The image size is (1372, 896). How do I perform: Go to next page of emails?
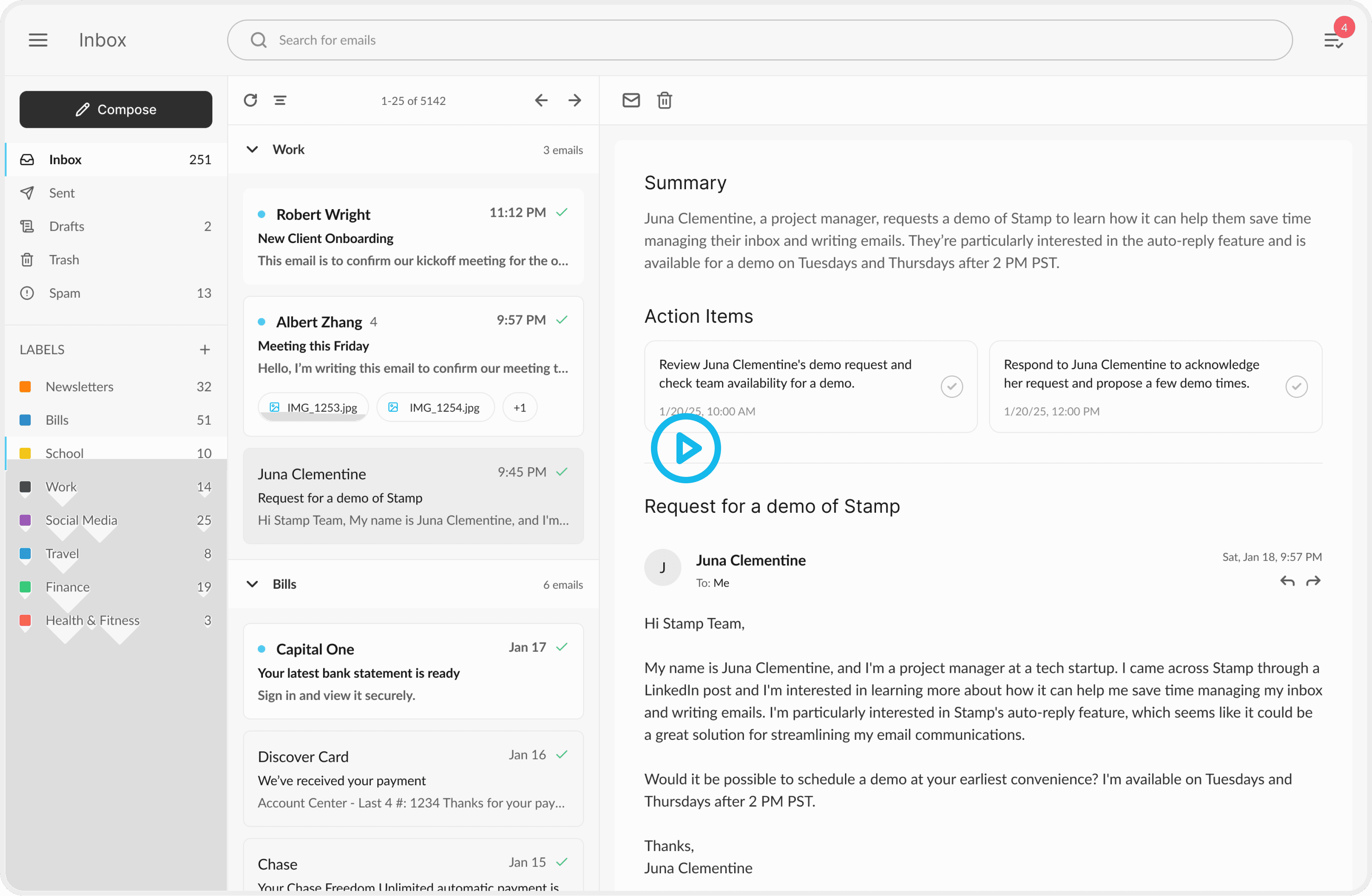(575, 100)
